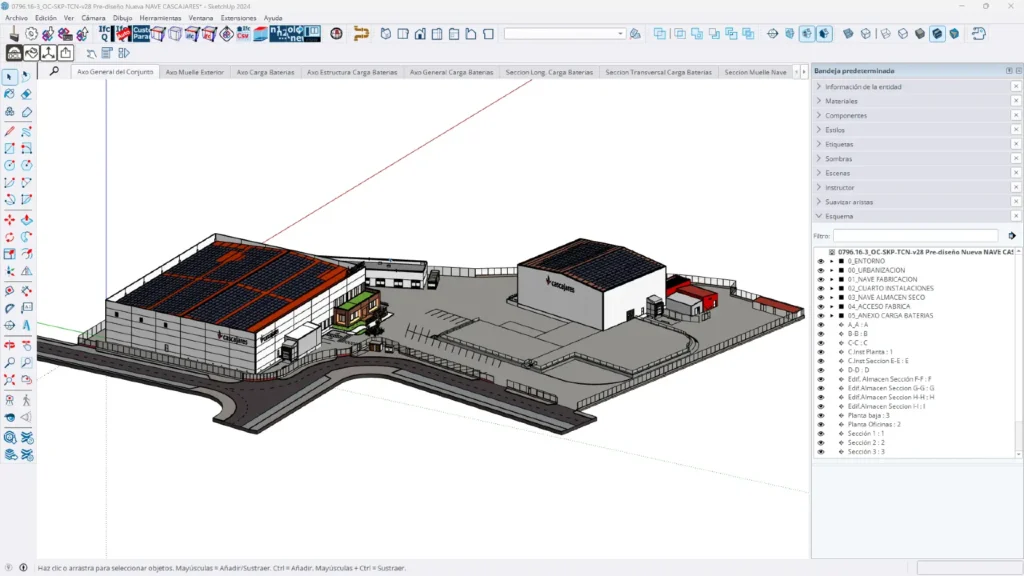
Task: Toggle visibility of 03_NAVE ALMACEN SECO
Action: pyautogui.click(x=820, y=298)
